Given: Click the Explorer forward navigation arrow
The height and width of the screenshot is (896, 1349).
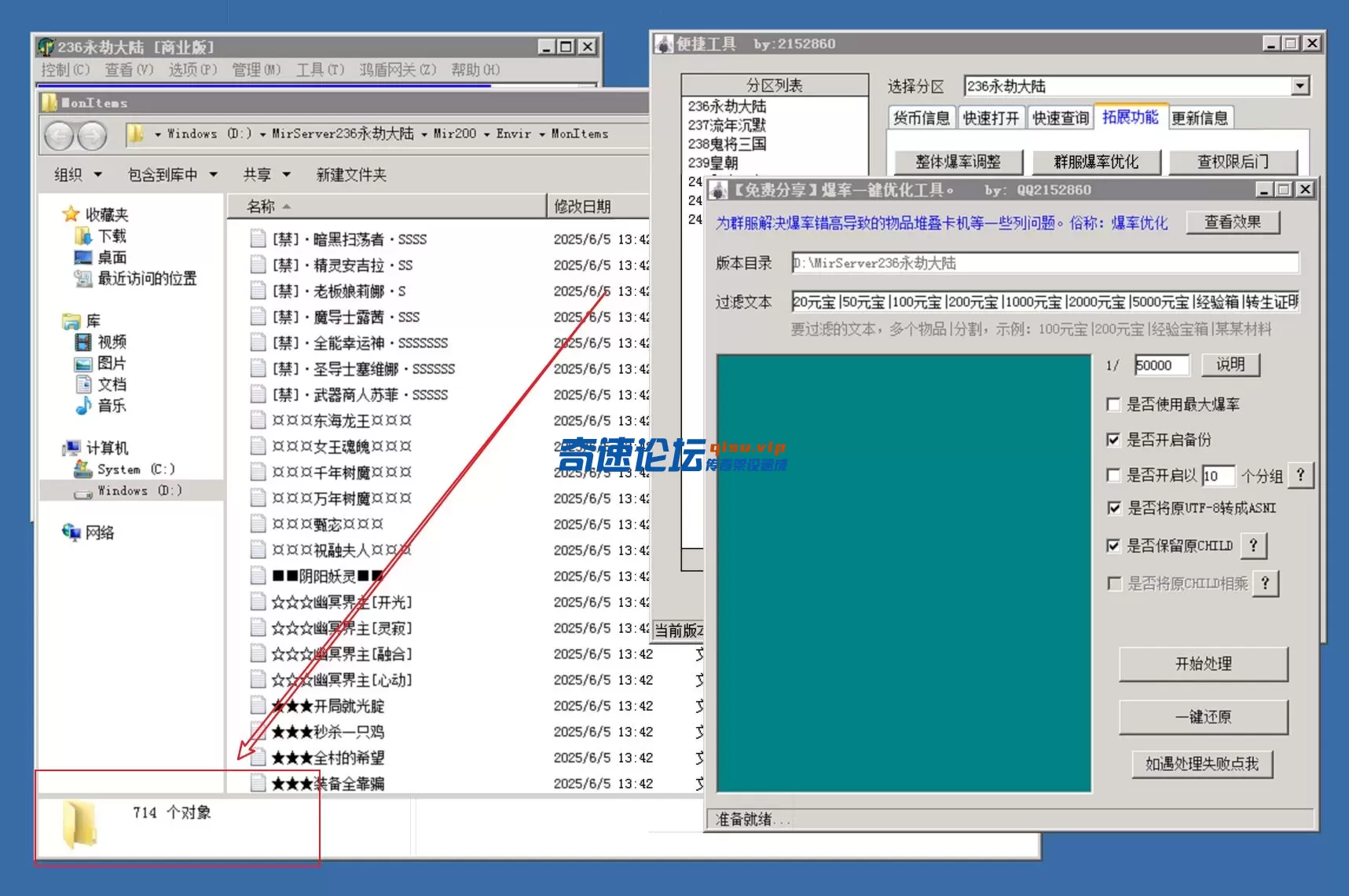Looking at the screenshot, I should 93,136.
